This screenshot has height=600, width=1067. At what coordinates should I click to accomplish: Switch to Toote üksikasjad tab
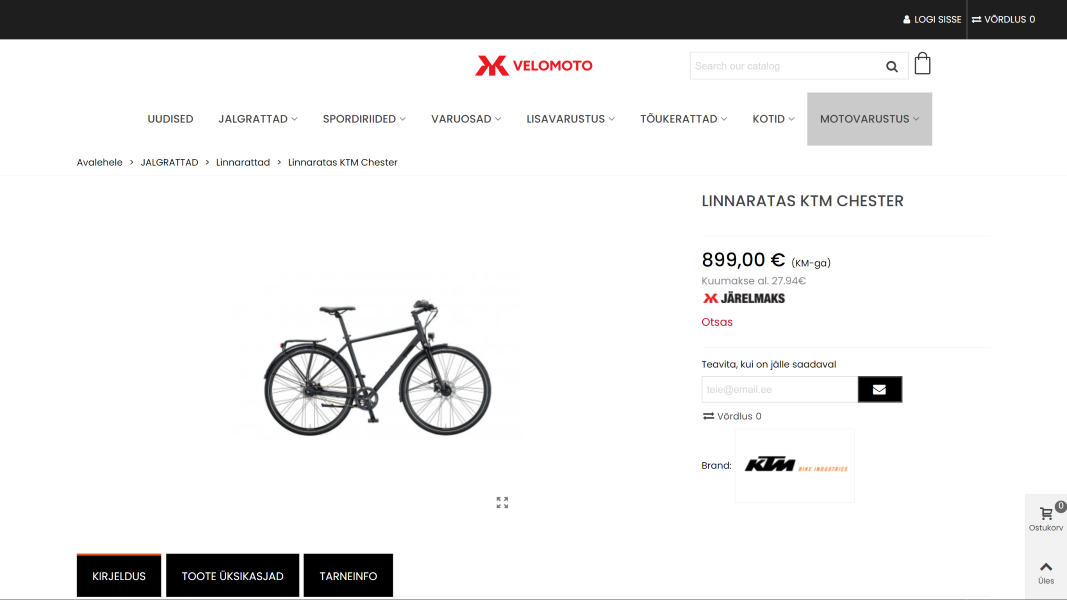tap(233, 576)
